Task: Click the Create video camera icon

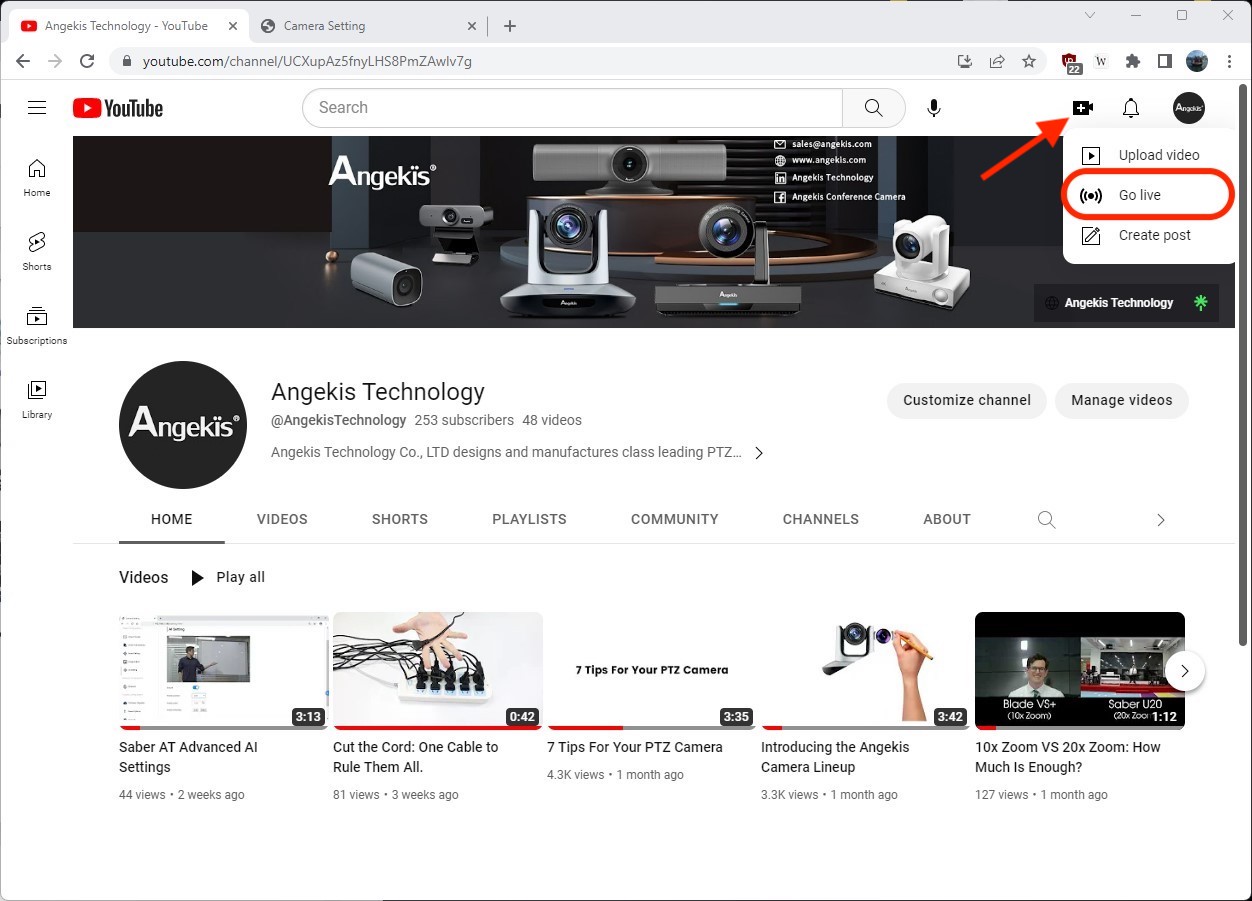Action: (1082, 108)
